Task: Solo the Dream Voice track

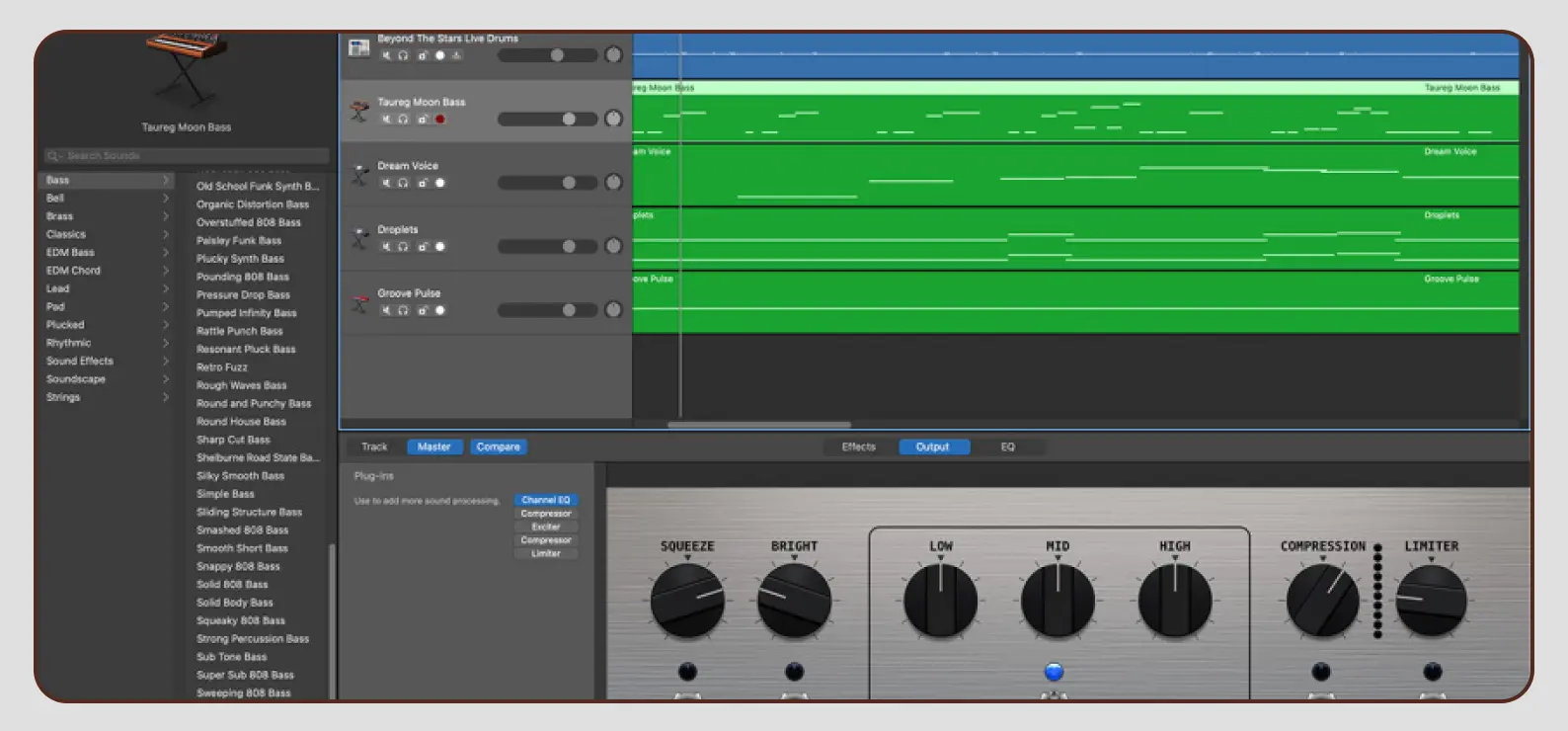Action: point(403,183)
